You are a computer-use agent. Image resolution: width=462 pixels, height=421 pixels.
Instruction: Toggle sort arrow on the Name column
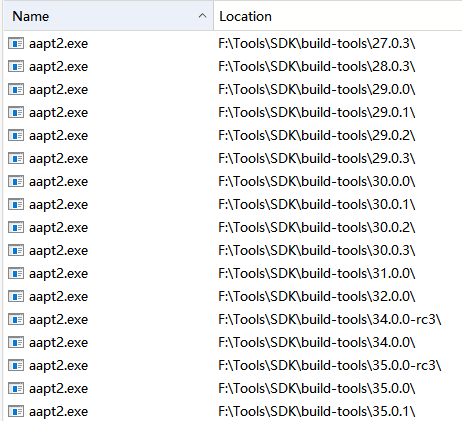tap(202, 16)
